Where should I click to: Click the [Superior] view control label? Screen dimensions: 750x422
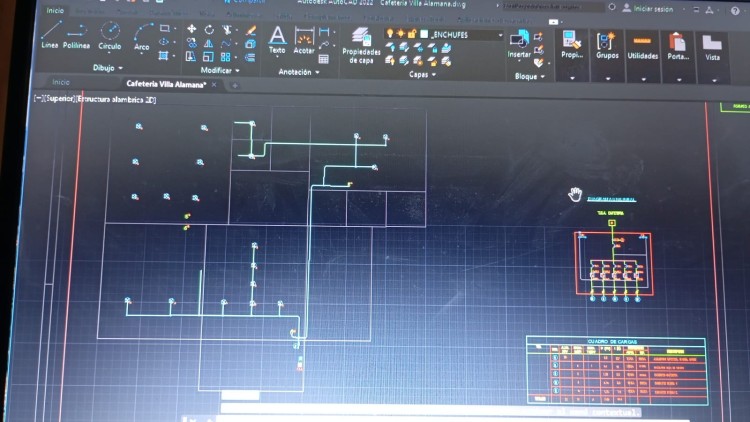pos(60,99)
